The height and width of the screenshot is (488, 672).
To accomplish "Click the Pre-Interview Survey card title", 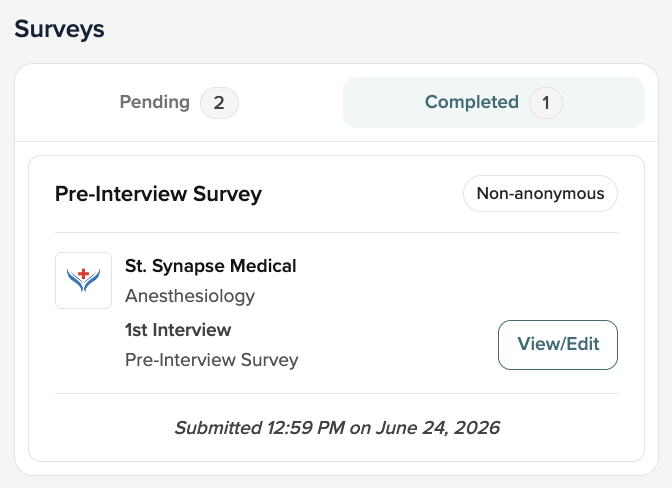I will [x=158, y=194].
